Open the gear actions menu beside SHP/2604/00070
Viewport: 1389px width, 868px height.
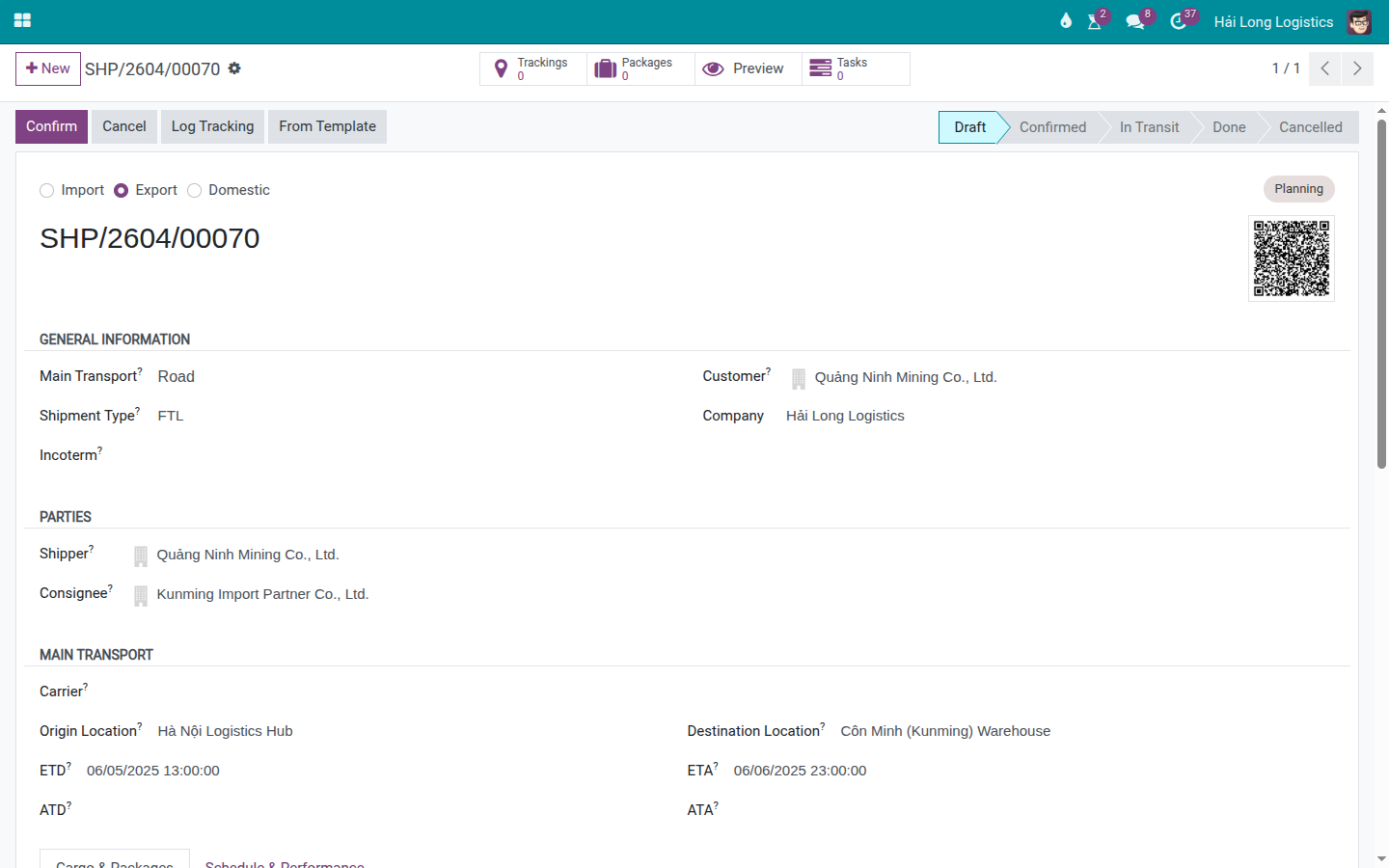(x=234, y=68)
